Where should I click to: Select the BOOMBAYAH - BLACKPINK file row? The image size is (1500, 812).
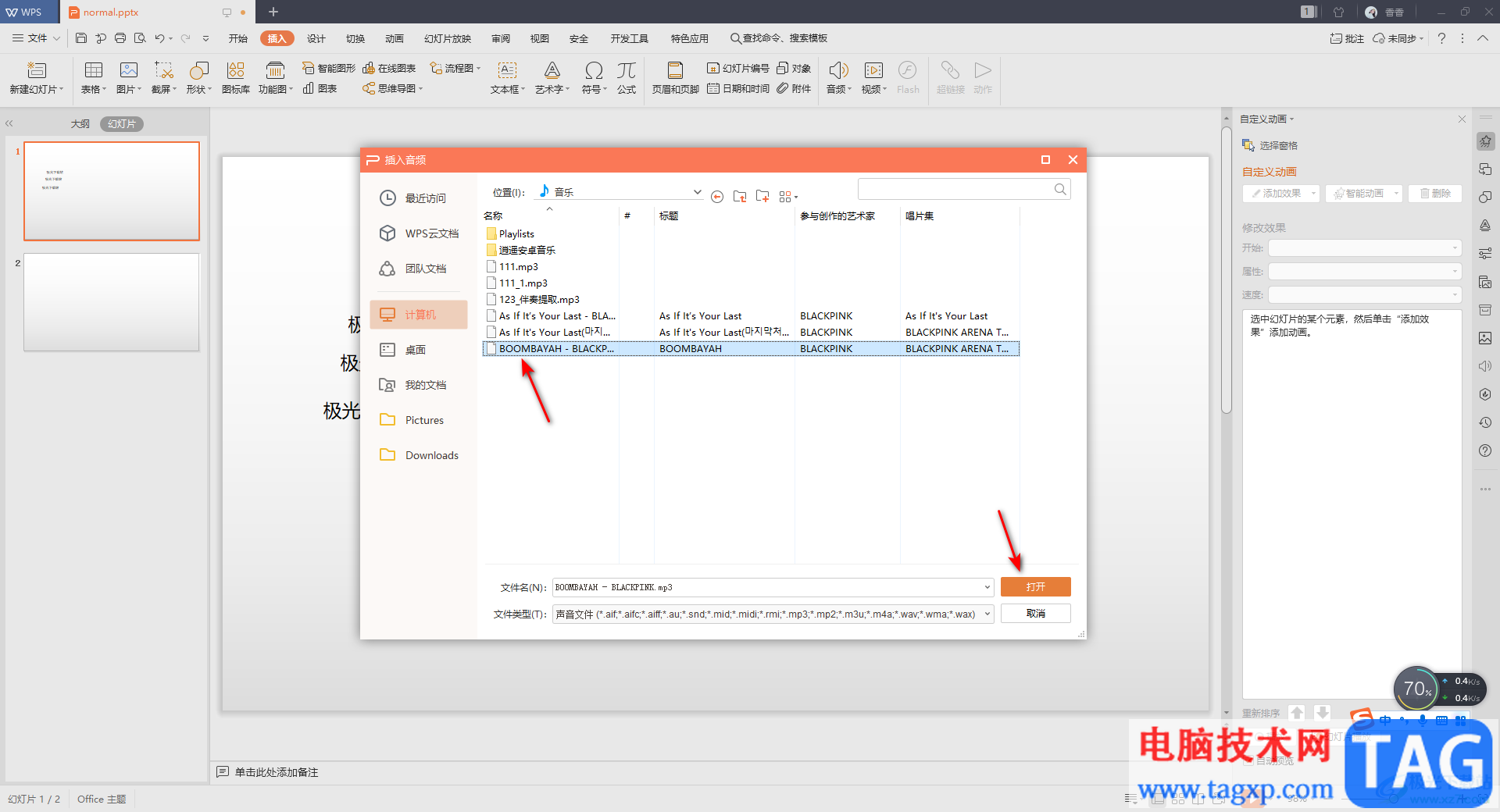tap(751, 349)
